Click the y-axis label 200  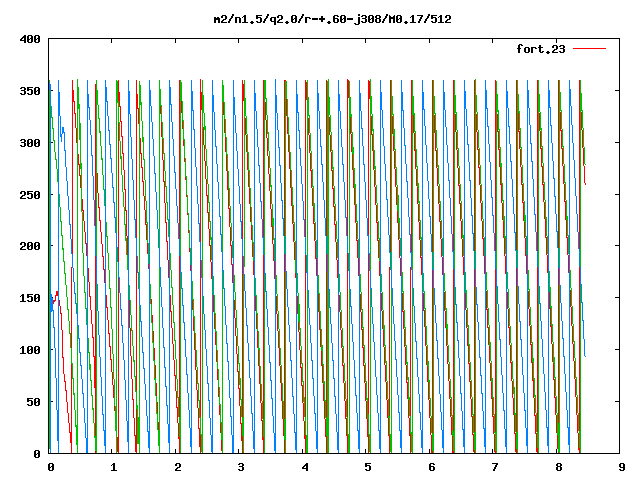pos(30,246)
